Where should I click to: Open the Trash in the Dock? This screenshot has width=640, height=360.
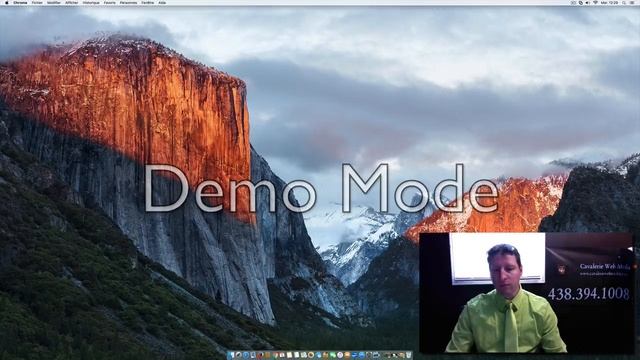pyautogui.click(x=409, y=356)
